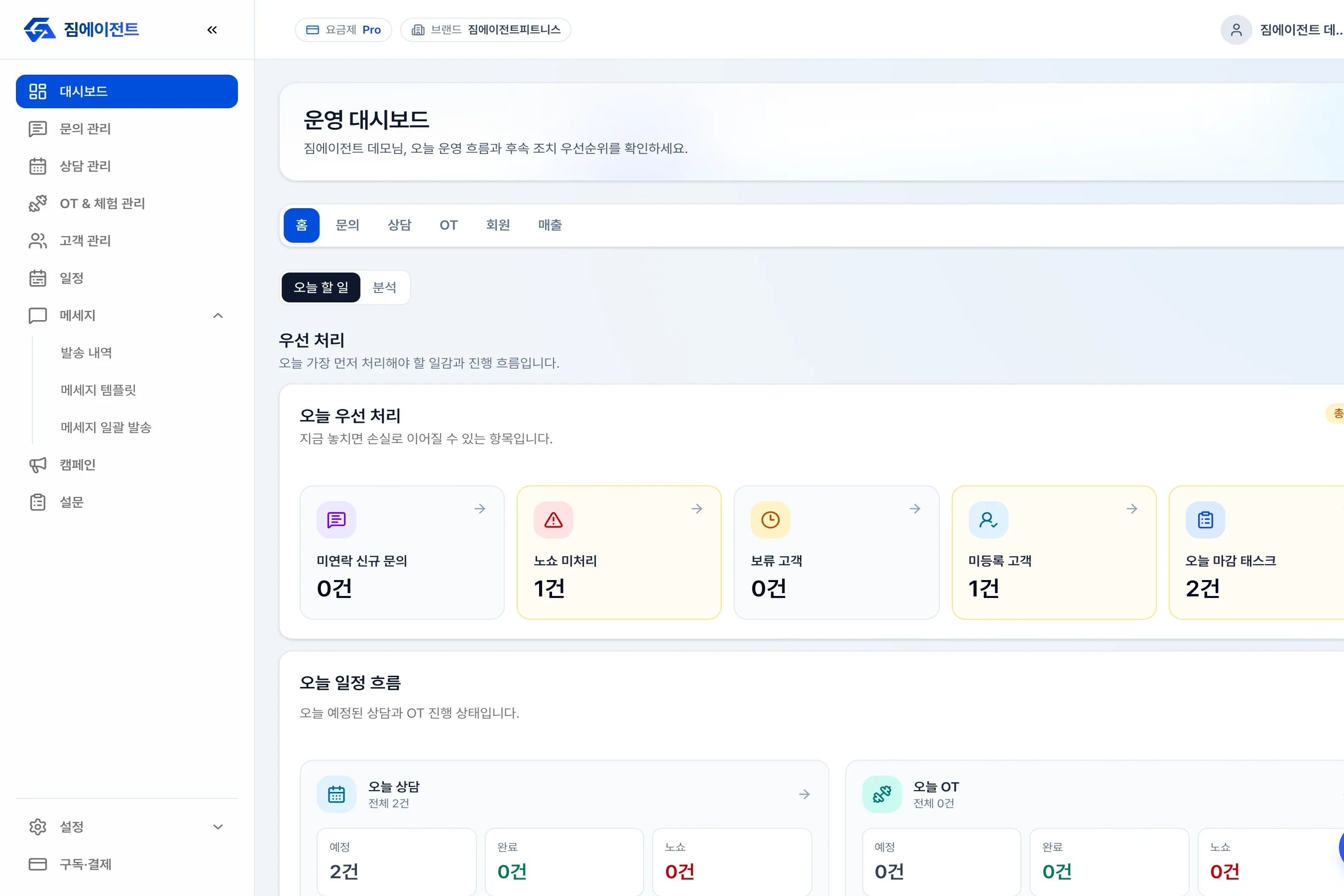1344x896 pixels.
Task: Open arrow on 미등록 고객 card
Action: click(1132, 509)
